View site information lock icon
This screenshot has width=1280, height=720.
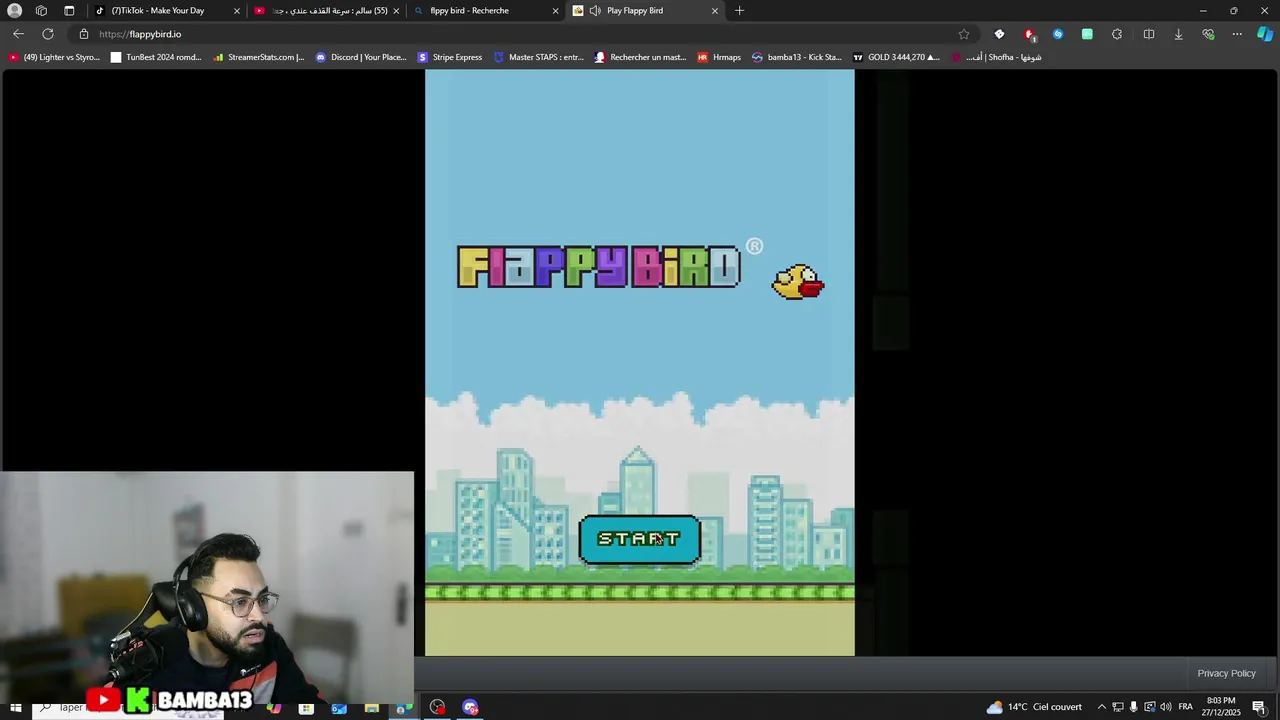84,34
